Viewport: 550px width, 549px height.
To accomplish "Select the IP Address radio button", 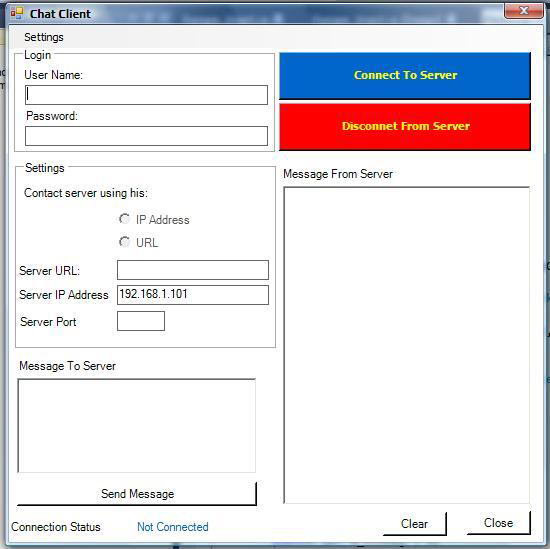I will (124, 219).
